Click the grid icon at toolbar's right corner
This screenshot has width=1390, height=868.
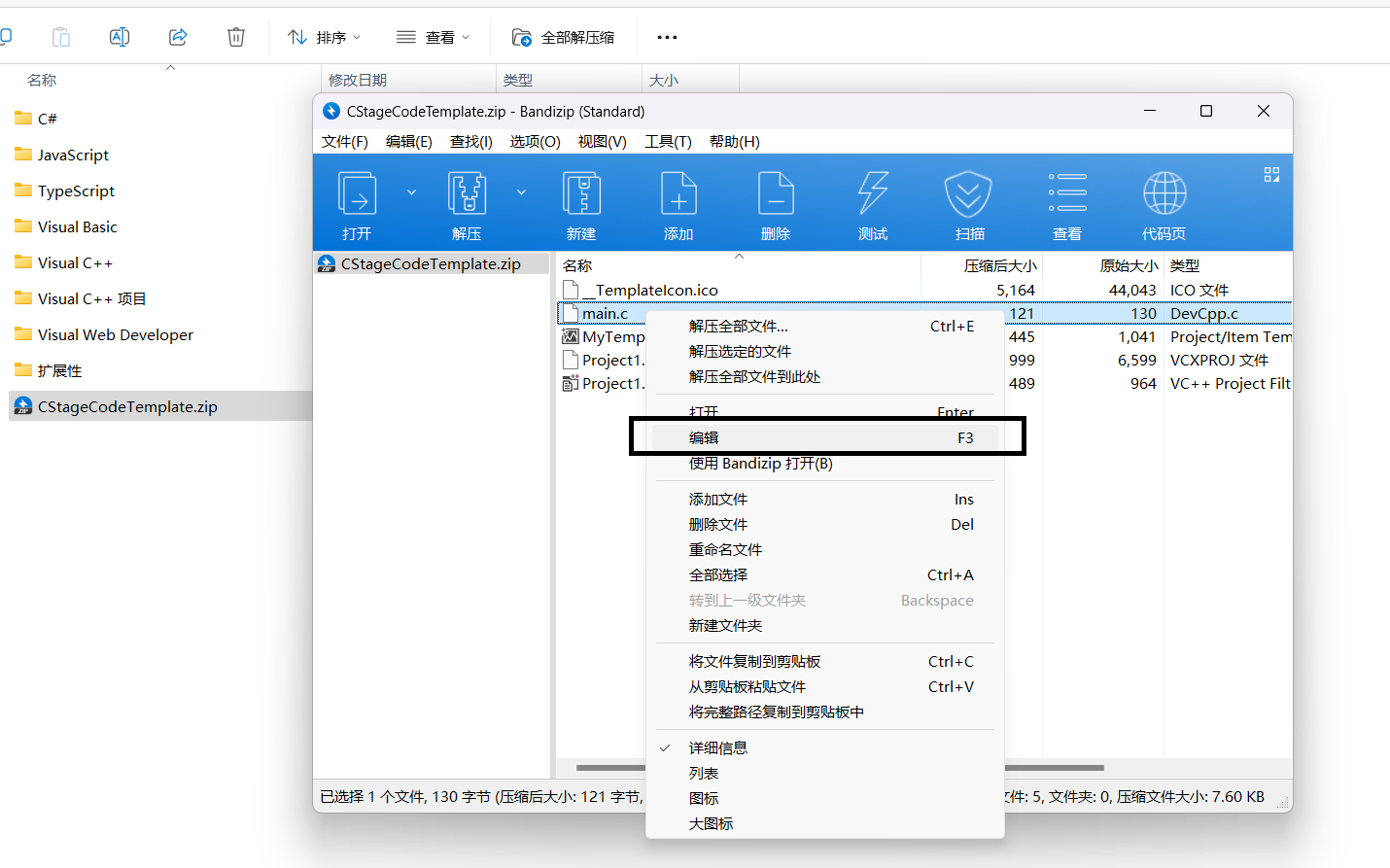pyautogui.click(x=1271, y=175)
